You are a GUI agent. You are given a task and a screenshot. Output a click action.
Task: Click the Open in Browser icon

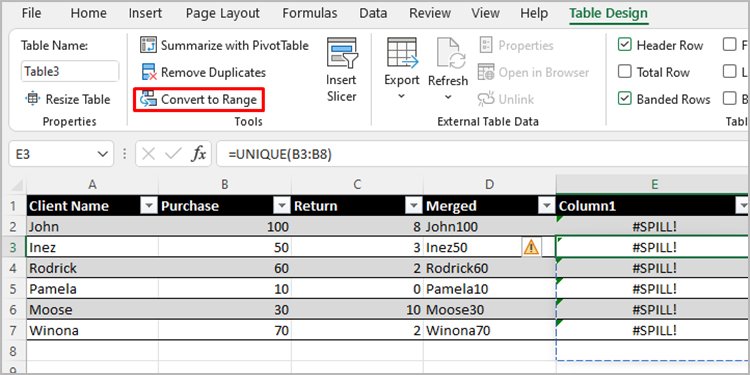point(485,72)
